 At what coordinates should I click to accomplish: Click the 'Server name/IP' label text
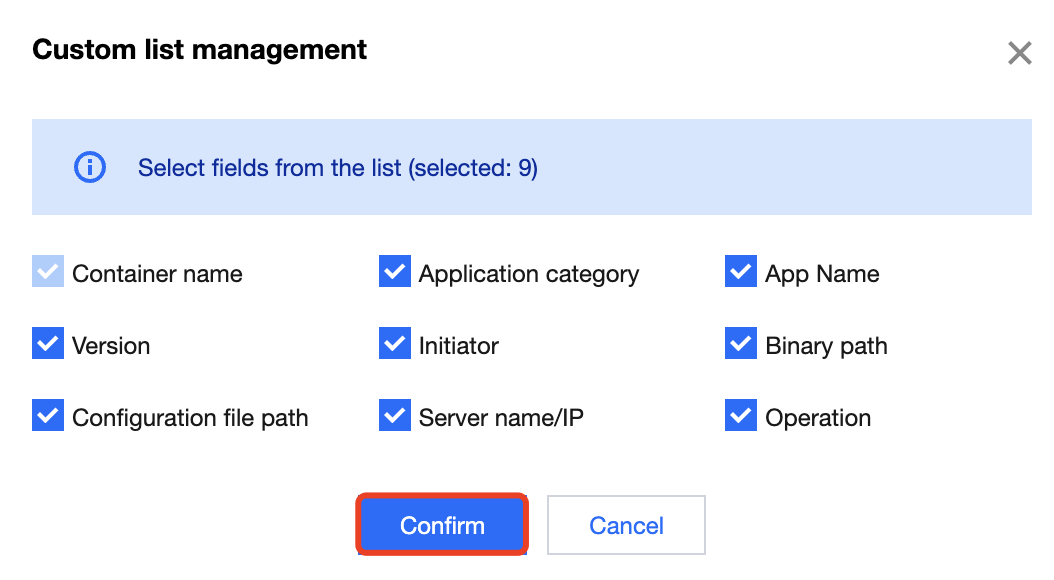pos(500,418)
